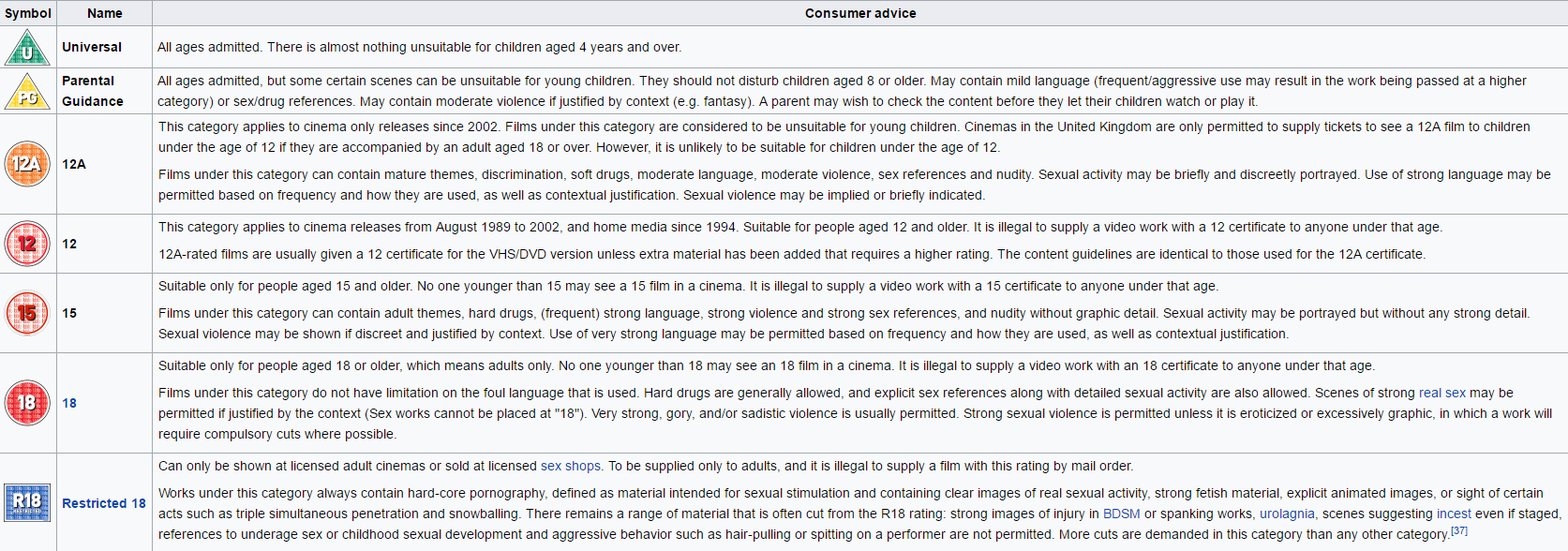Click the Name column header

pos(105,13)
